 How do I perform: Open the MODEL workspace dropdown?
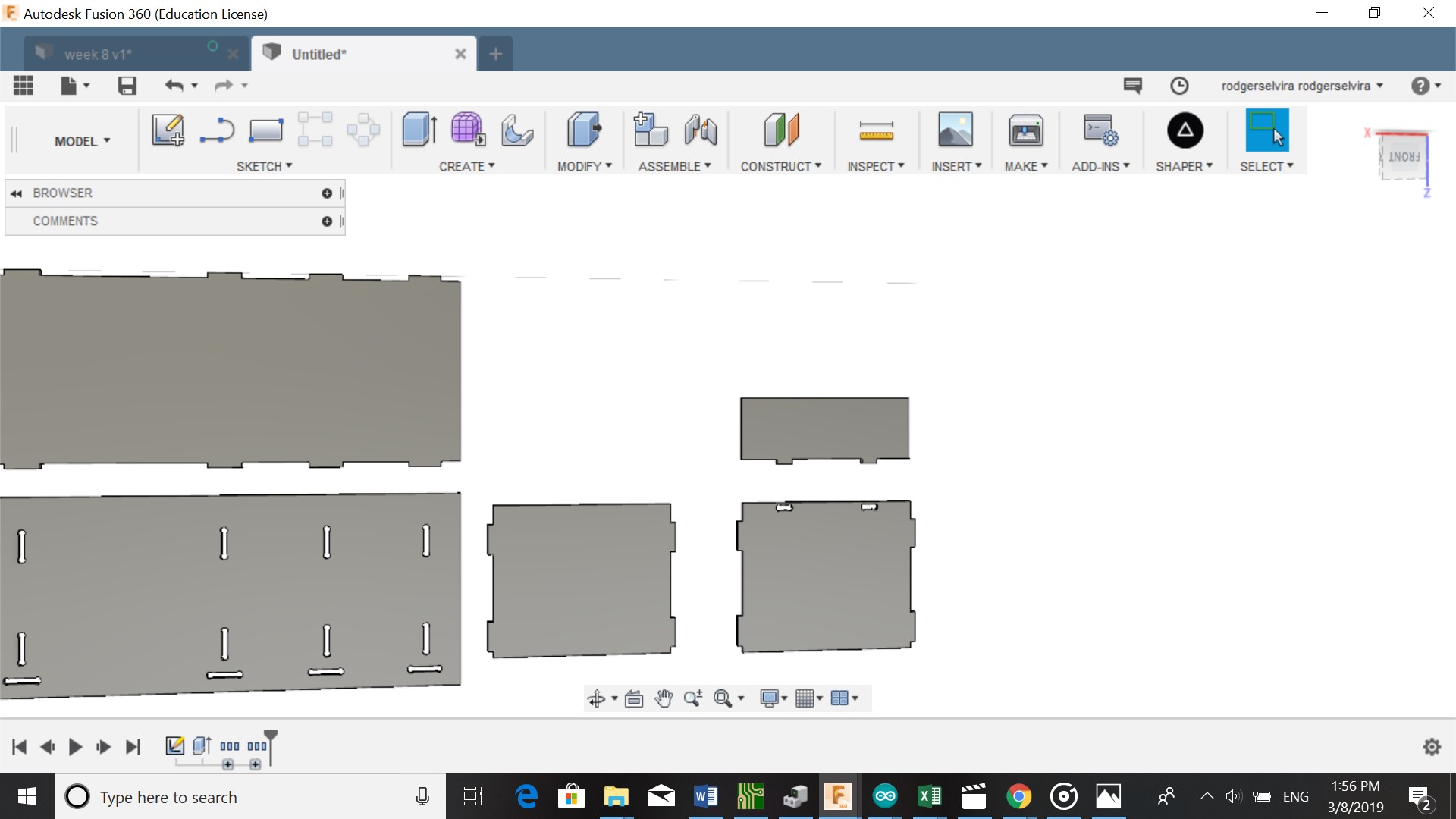82,141
